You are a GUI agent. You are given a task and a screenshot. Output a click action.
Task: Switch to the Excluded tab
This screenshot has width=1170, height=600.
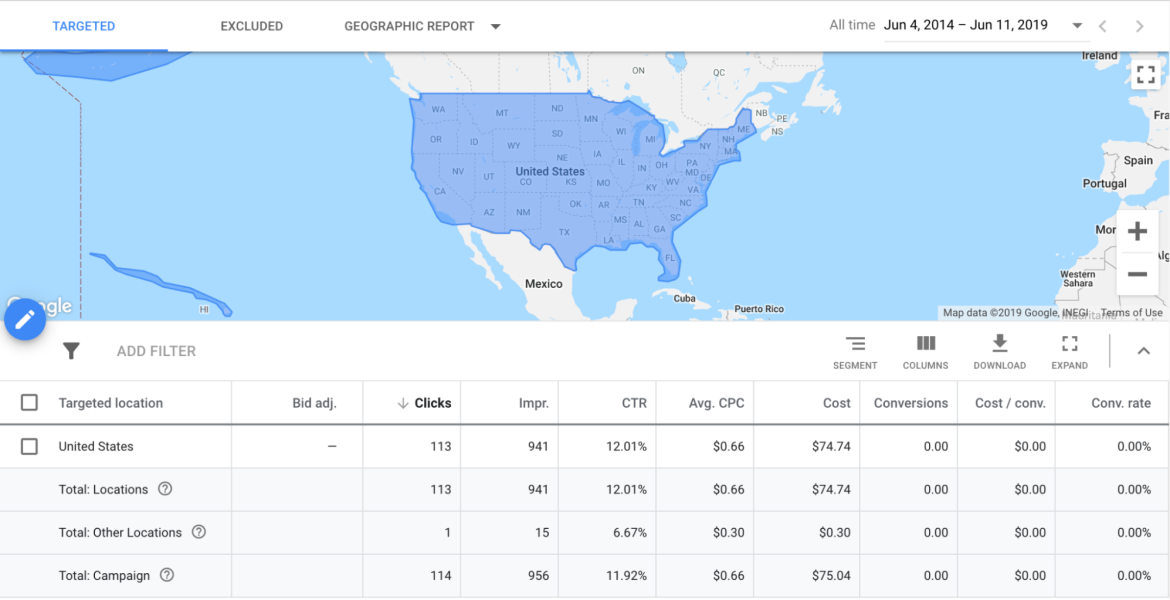click(x=251, y=26)
